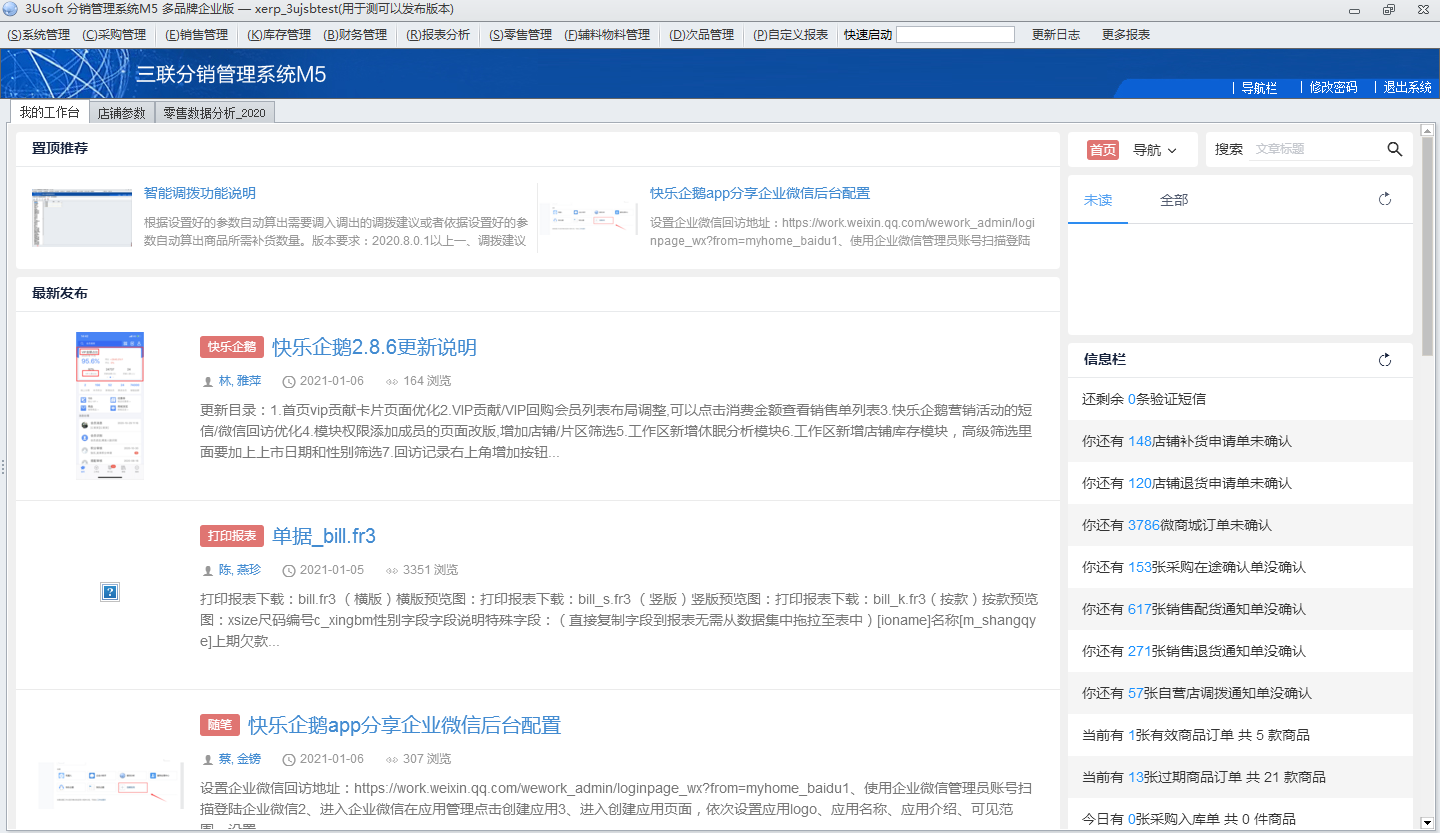This screenshot has width=1440, height=833.
Task: Click 退出系统 in the header
Action: point(1408,88)
